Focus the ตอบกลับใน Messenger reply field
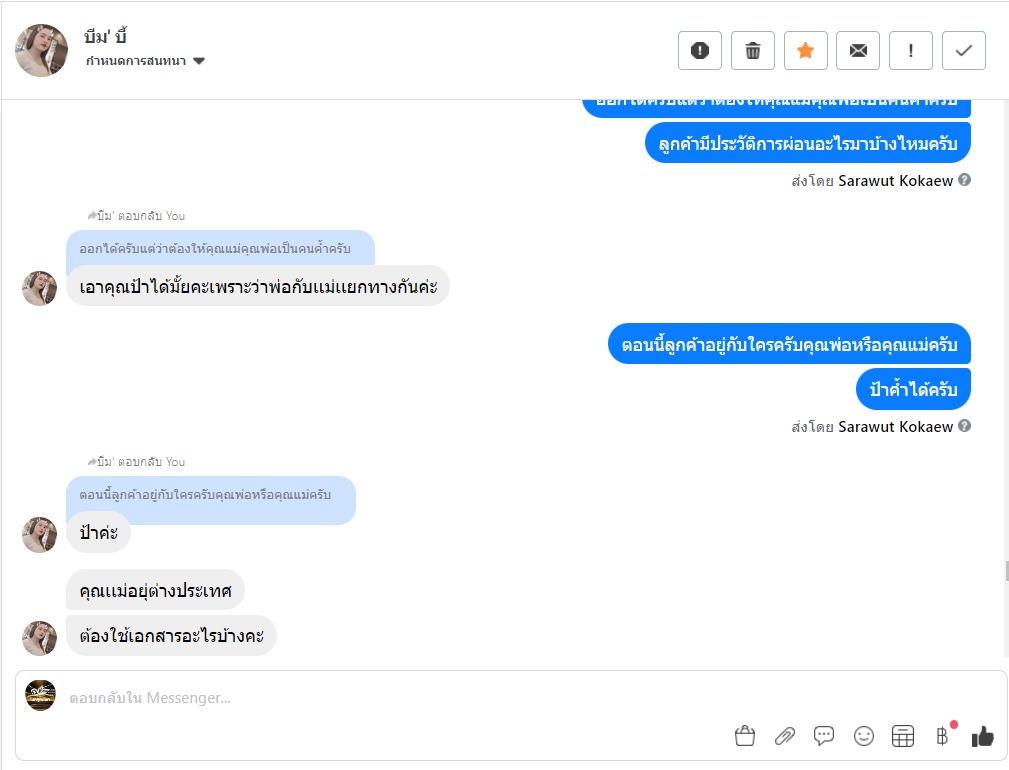The image size is (1009, 770). (400, 698)
